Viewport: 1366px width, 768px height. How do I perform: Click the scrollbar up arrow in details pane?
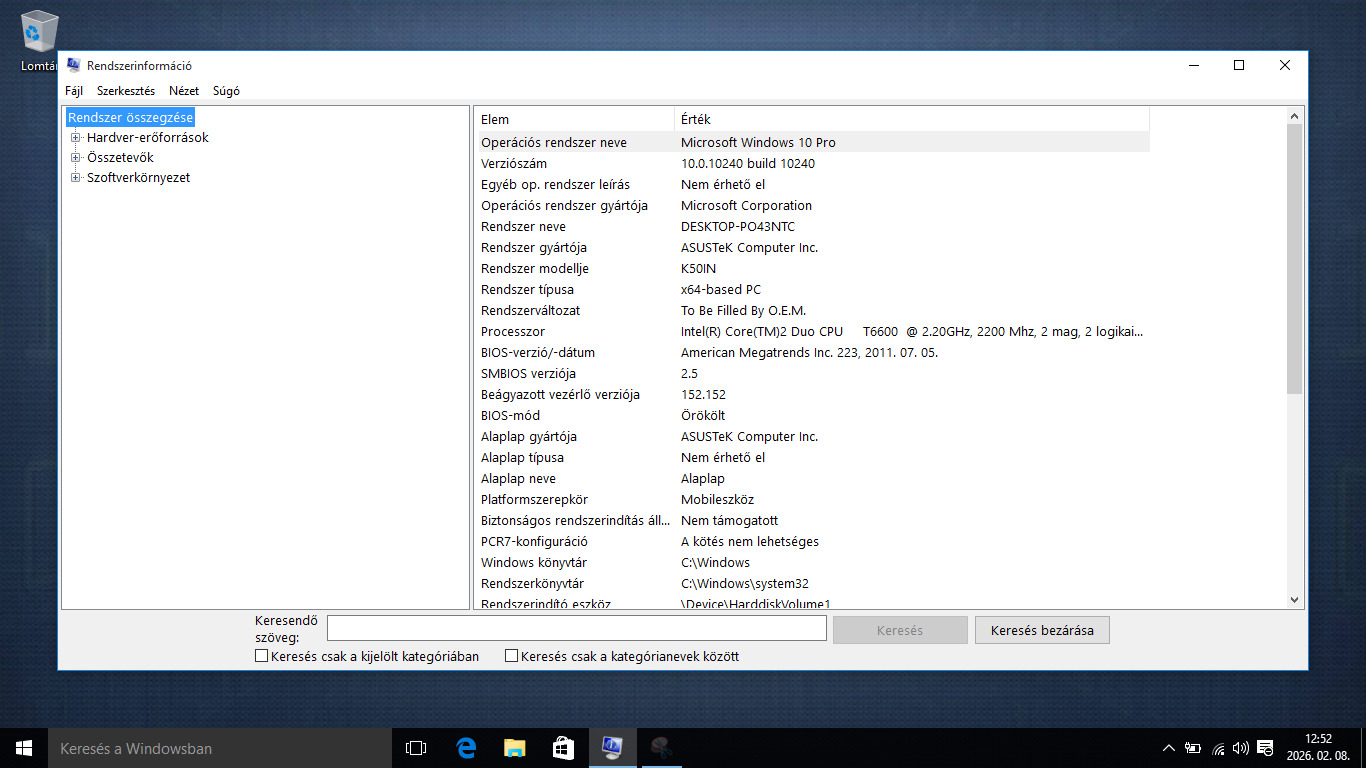tap(1295, 116)
